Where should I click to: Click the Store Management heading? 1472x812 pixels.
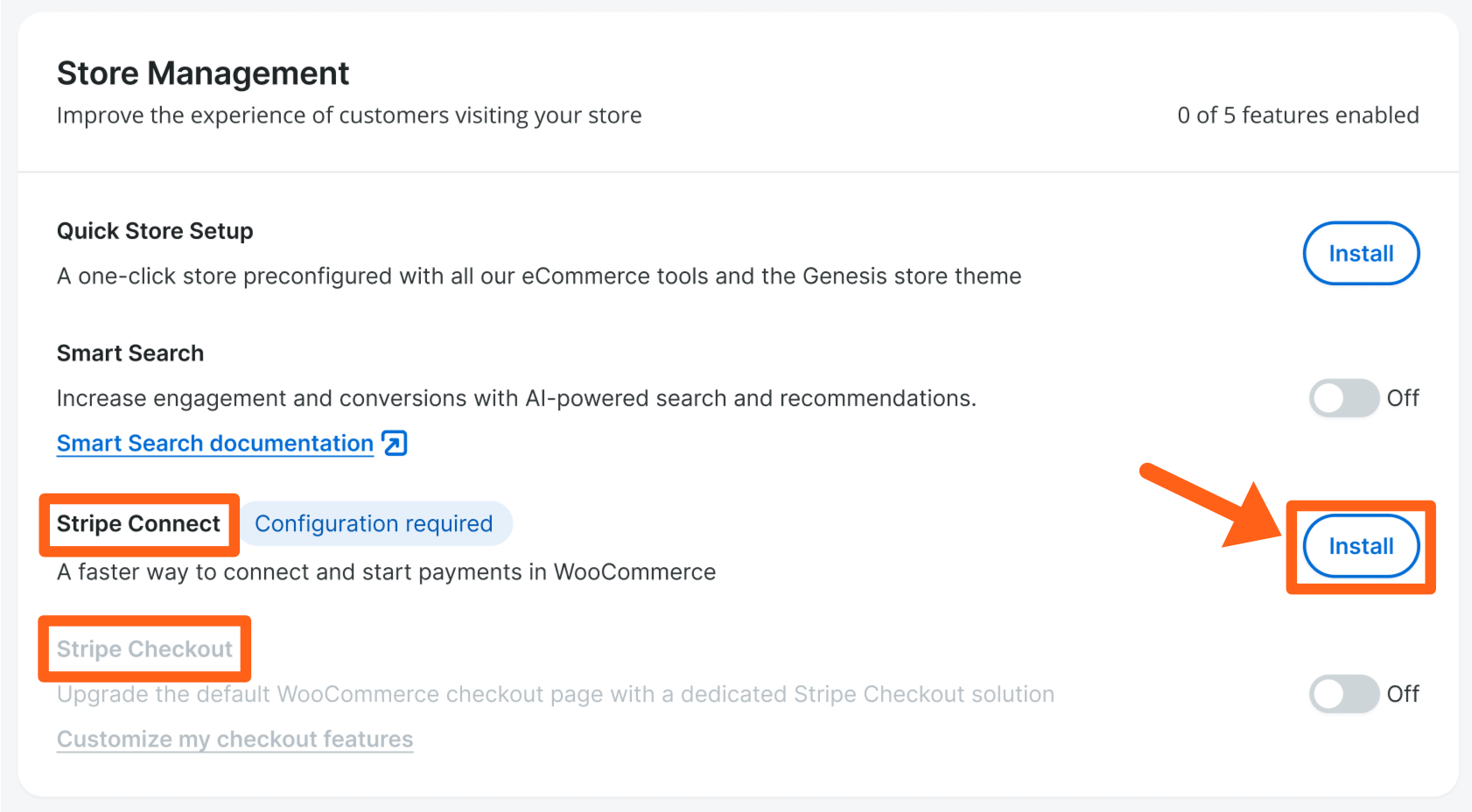coord(203,73)
